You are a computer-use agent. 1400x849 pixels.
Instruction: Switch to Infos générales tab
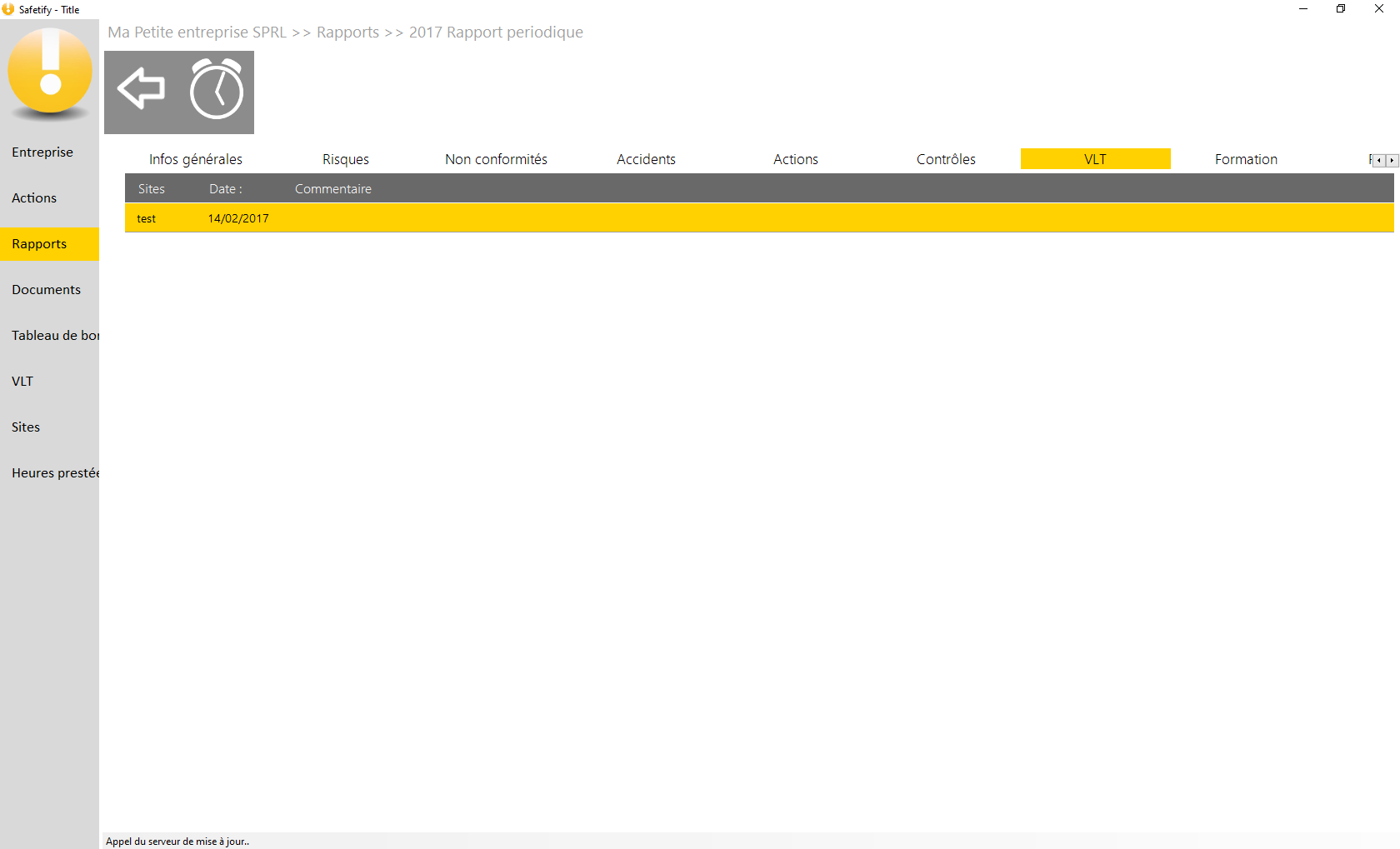coord(196,159)
